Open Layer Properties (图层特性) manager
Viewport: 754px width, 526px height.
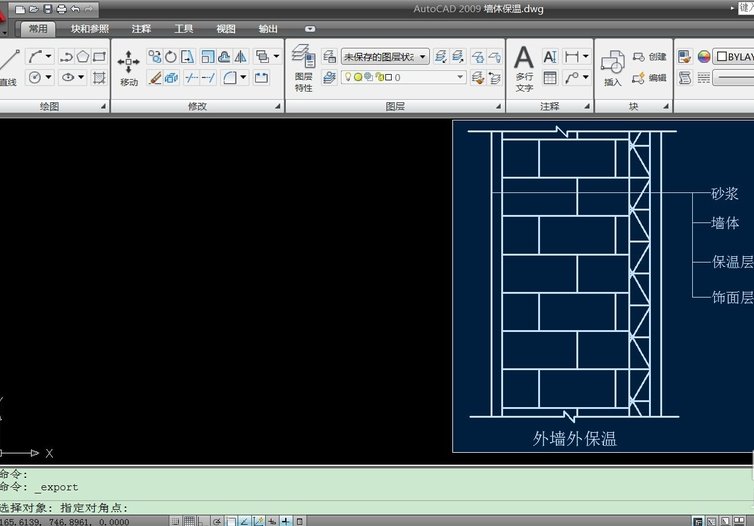point(303,68)
